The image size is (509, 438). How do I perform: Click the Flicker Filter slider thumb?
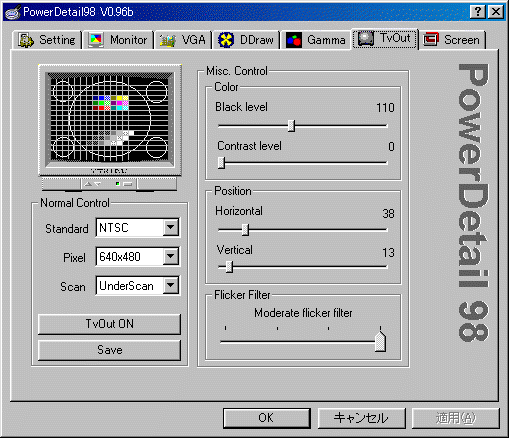pos(380,341)
